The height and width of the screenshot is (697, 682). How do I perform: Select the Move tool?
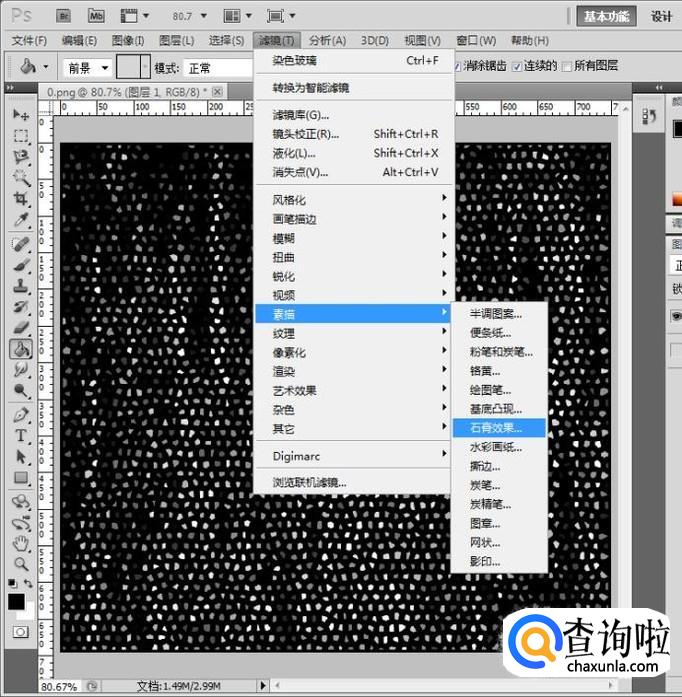(20, 114)
